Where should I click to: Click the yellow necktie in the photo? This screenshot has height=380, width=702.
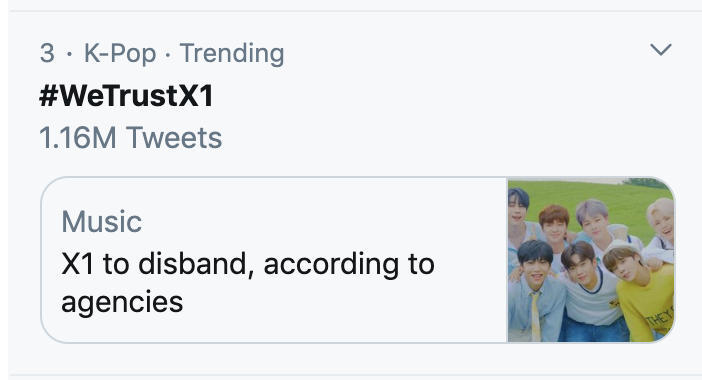(535, 316)
